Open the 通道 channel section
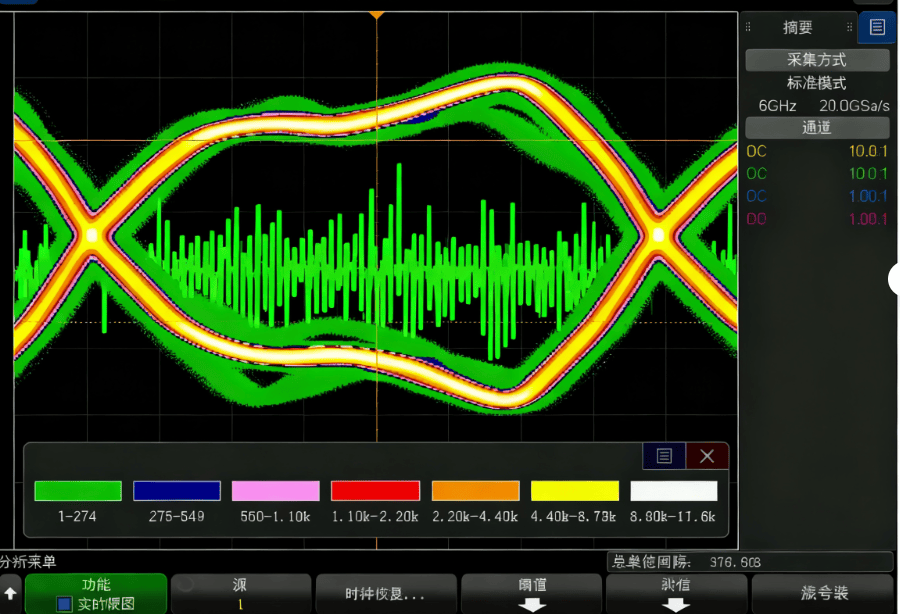Image resolution: width=900 pixels, height=614 pixels. pos(817,128)
